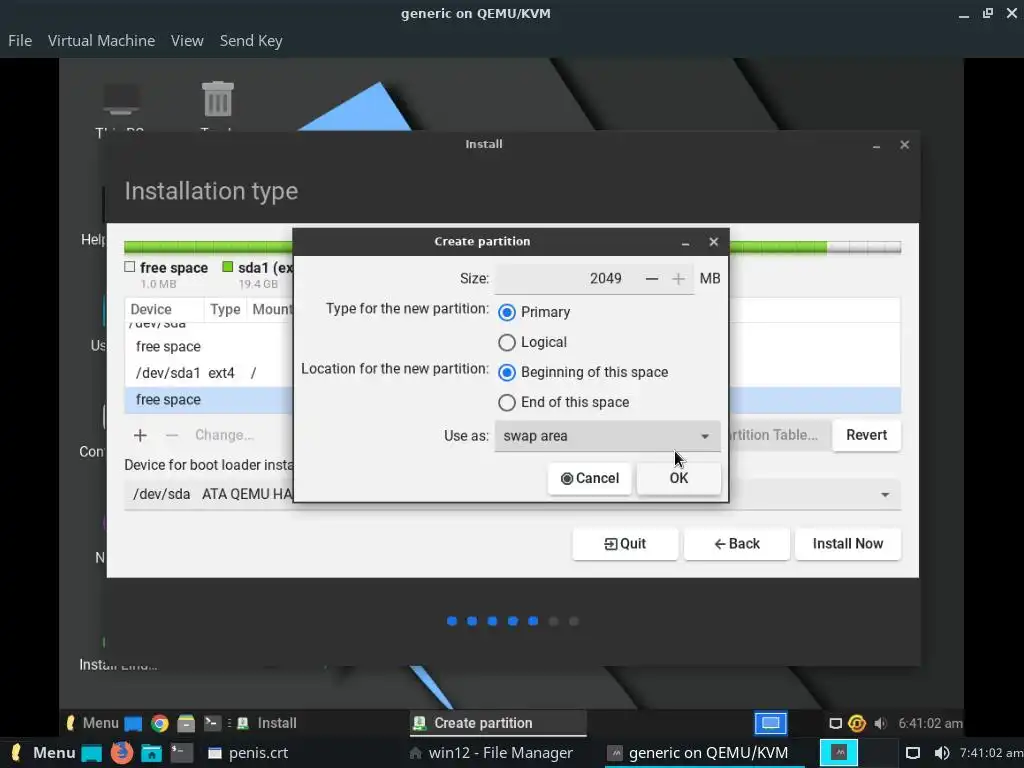Open the Trash icon on the guest desktop
Screen dimensions: 1024x768
click(217, 99)
